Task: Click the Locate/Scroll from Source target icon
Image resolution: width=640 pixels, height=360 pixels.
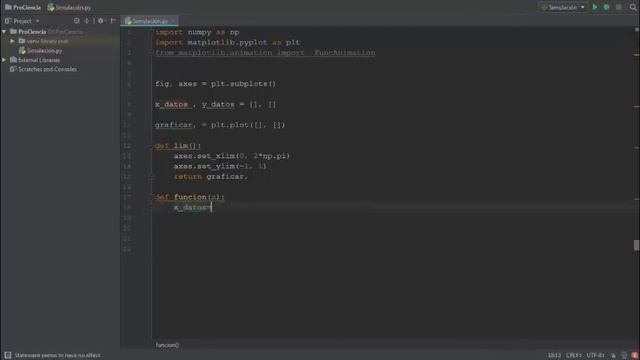Action: 76,21
